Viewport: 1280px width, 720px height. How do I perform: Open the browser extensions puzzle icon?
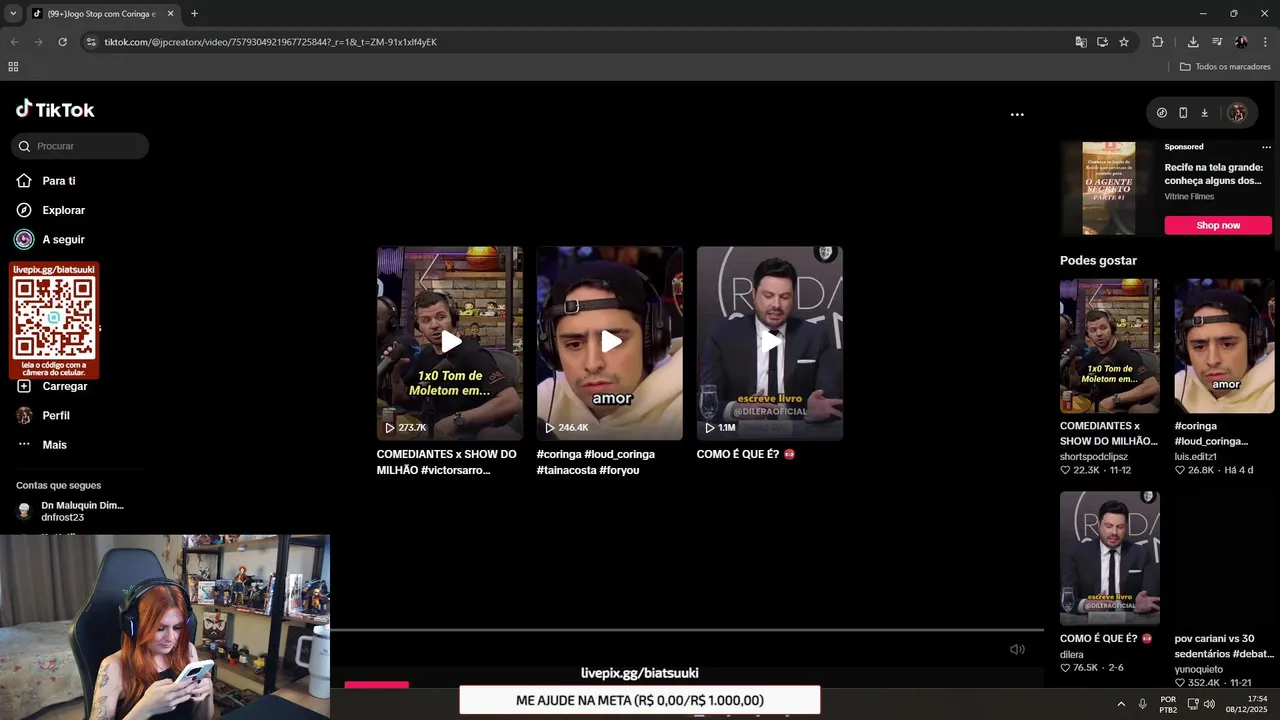pyautogui.click(x=1158, y=42)
